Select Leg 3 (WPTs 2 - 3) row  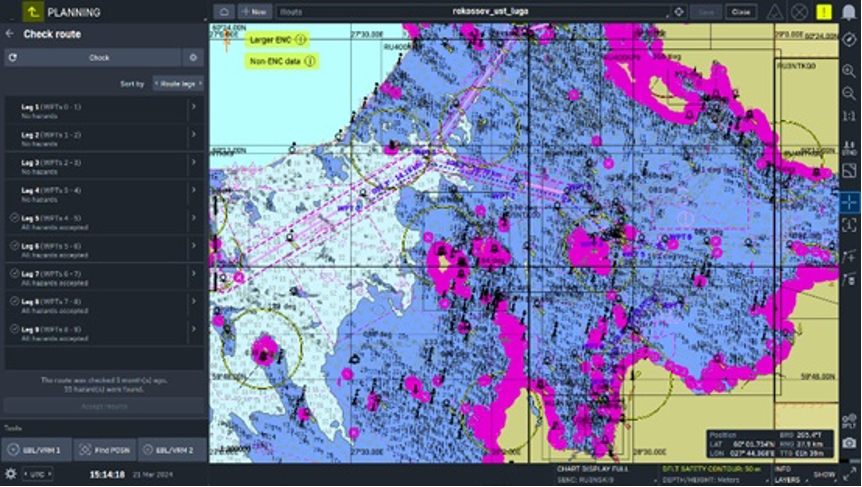tap(104, 166)
